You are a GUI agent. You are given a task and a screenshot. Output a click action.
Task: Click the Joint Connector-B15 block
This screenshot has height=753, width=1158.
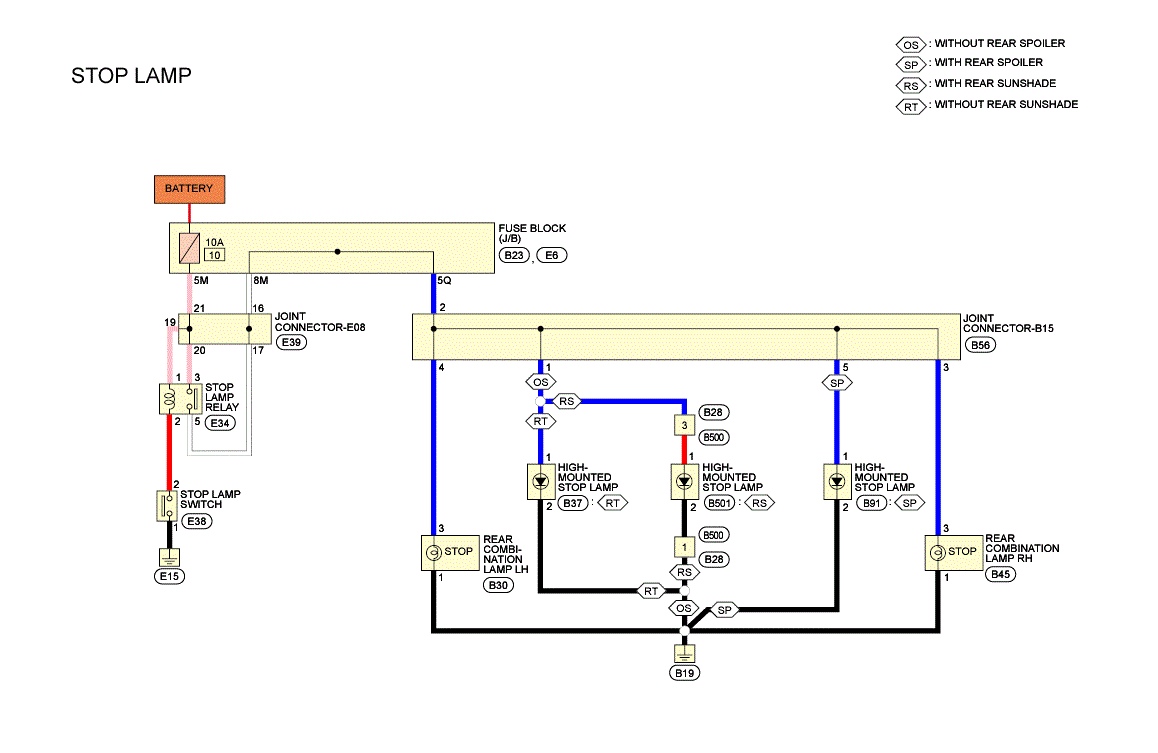(686, 337)
